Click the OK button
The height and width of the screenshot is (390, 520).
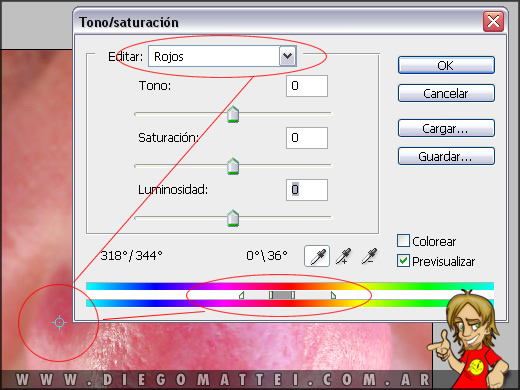point(446,65)
